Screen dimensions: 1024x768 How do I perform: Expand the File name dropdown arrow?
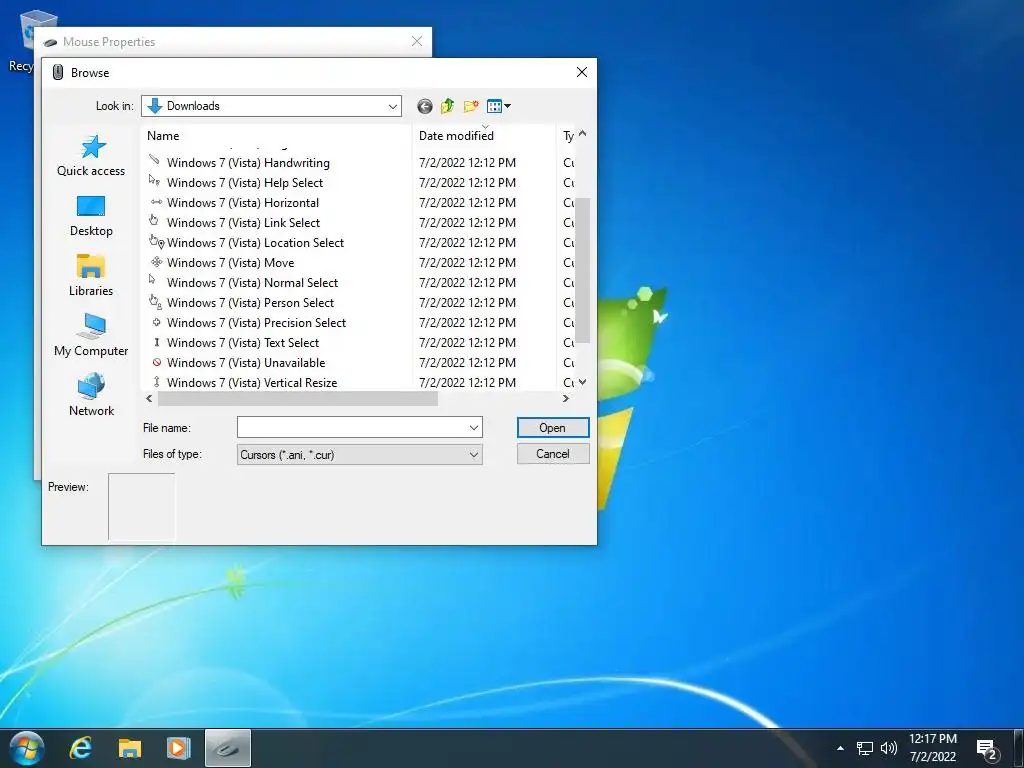pos(474,428)
